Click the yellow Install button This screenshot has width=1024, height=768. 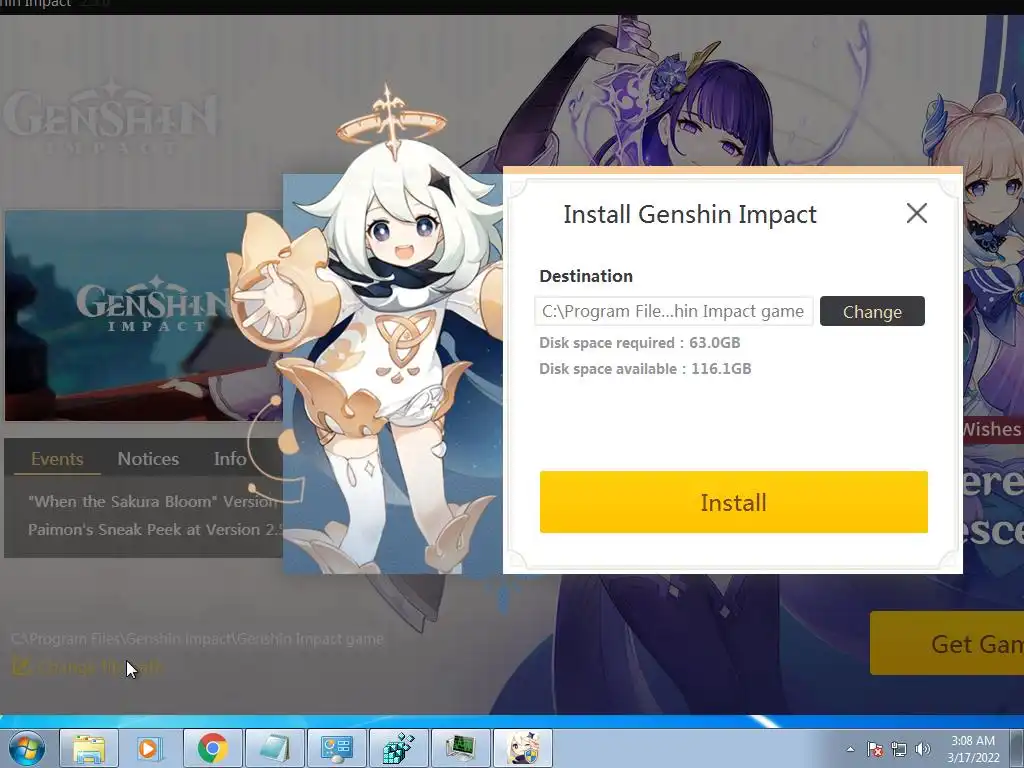point(733,502)
